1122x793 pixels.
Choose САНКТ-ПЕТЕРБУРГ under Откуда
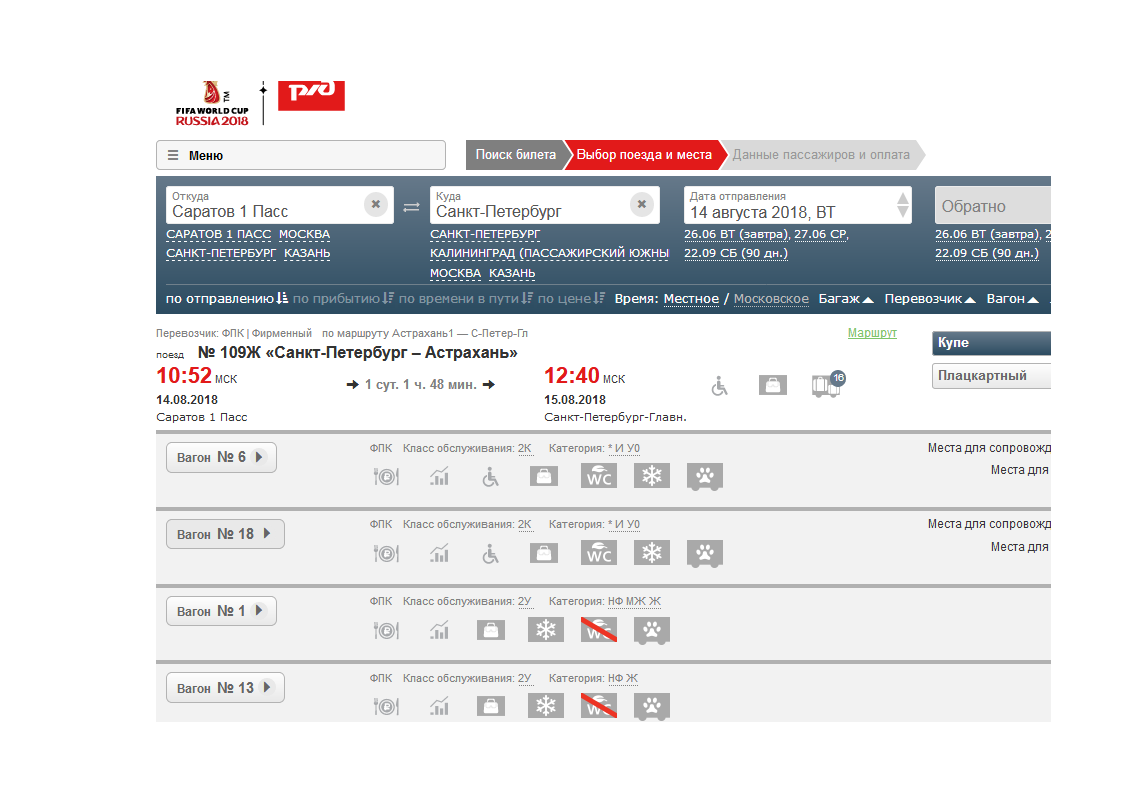[x=220, y=253]
